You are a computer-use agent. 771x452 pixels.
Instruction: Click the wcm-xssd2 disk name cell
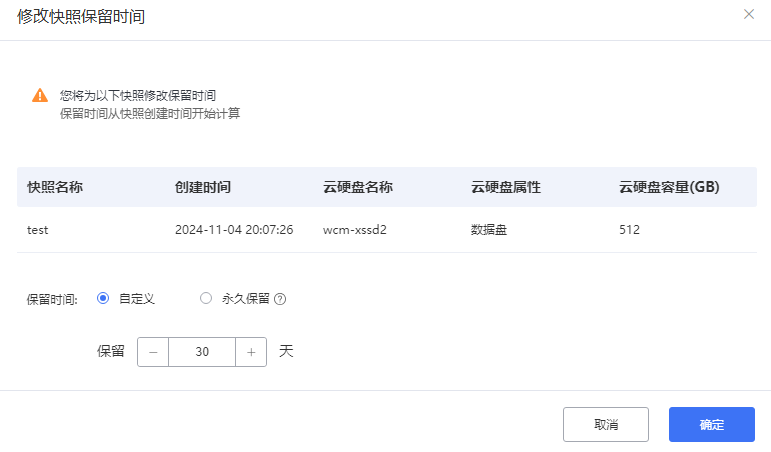click(x=355, y=230)
